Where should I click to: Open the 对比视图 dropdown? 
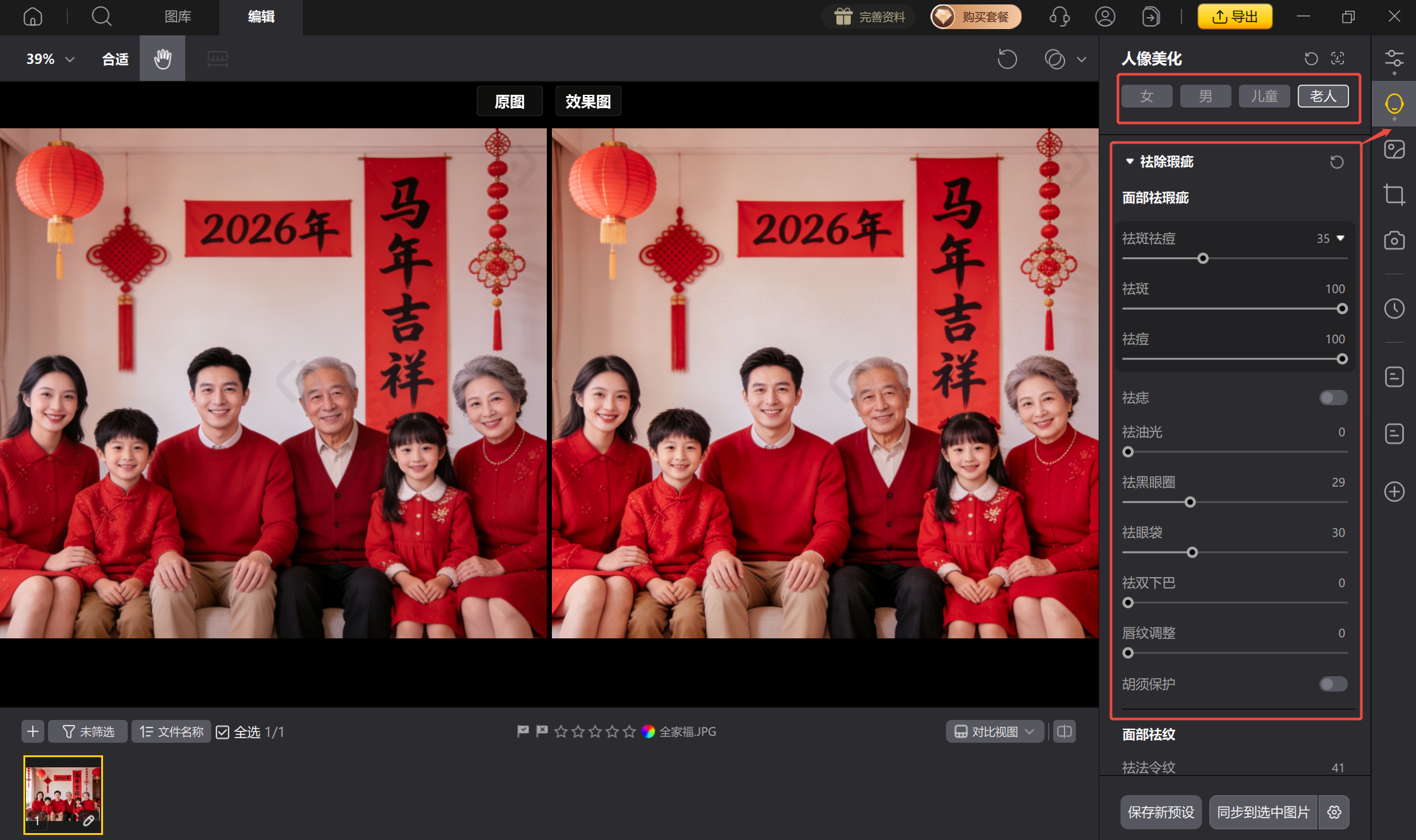click(994, 731)
